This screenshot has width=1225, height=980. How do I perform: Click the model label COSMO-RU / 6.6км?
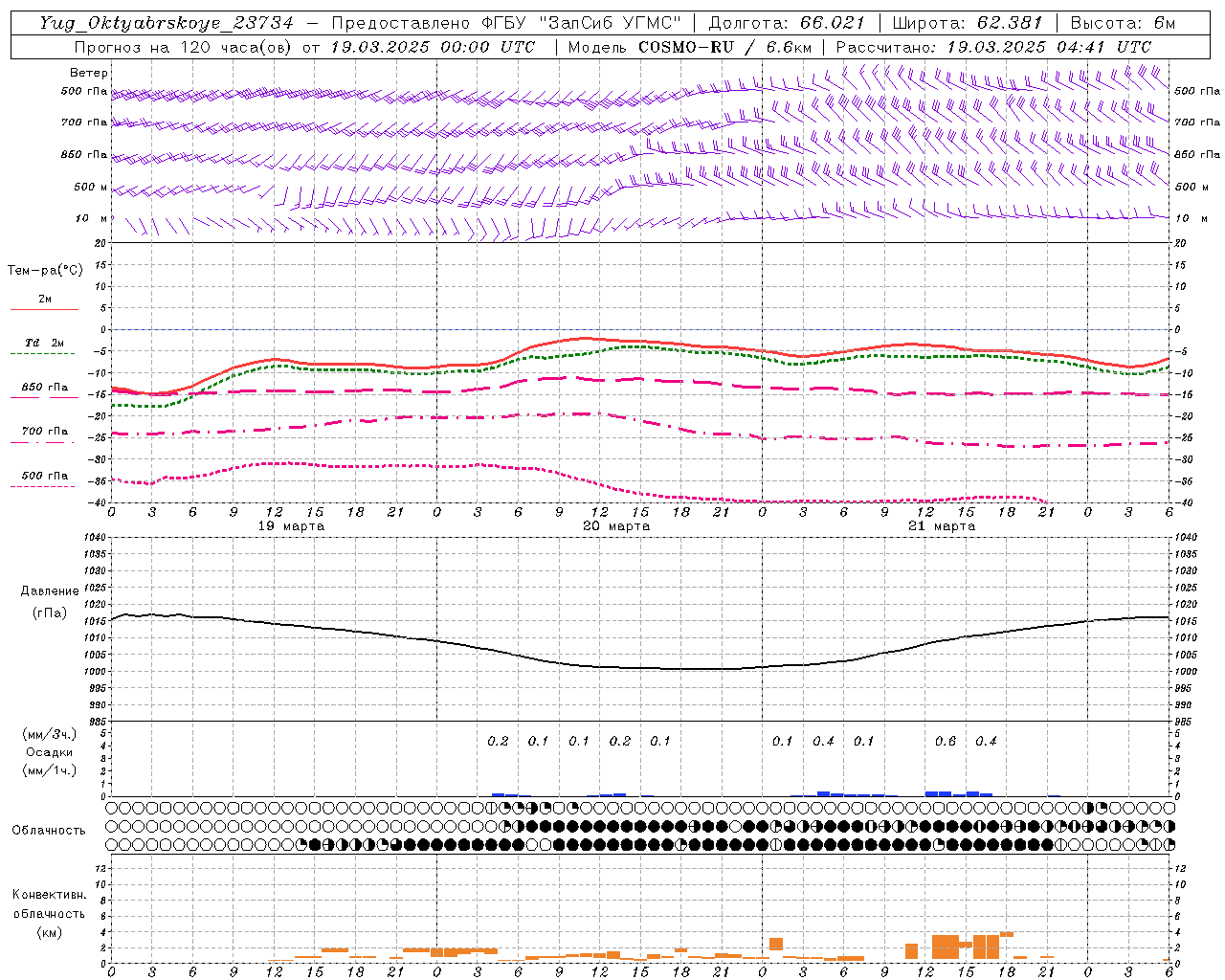[724, 47]
